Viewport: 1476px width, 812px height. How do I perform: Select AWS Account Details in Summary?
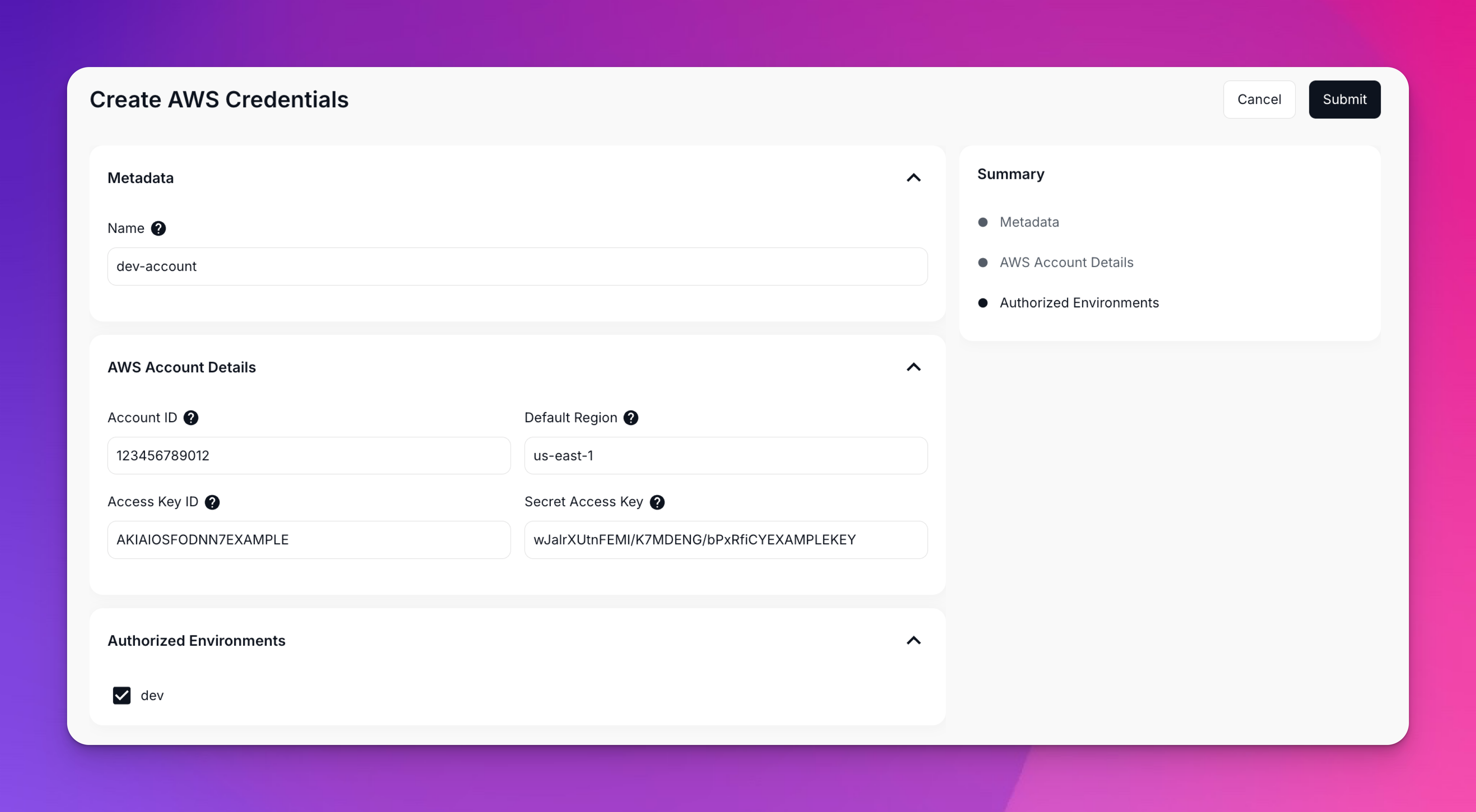1066,262
